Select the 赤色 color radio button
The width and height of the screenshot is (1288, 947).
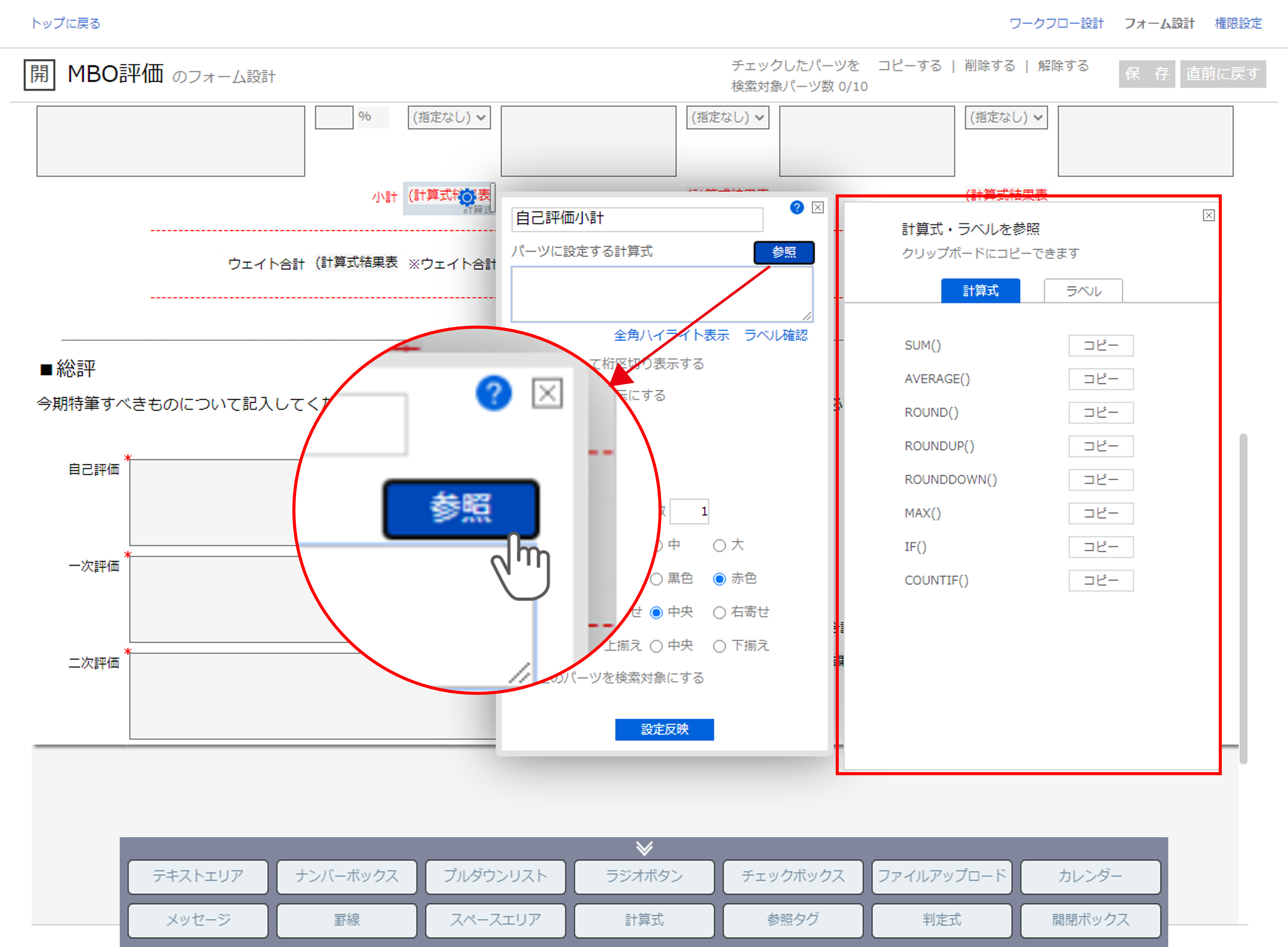719,579
